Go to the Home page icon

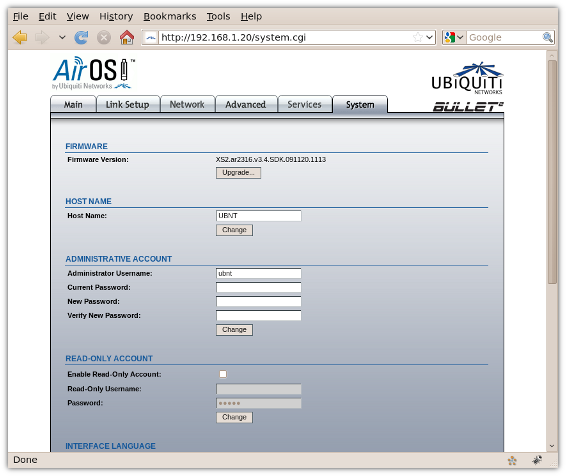click(x=127, y=37)
